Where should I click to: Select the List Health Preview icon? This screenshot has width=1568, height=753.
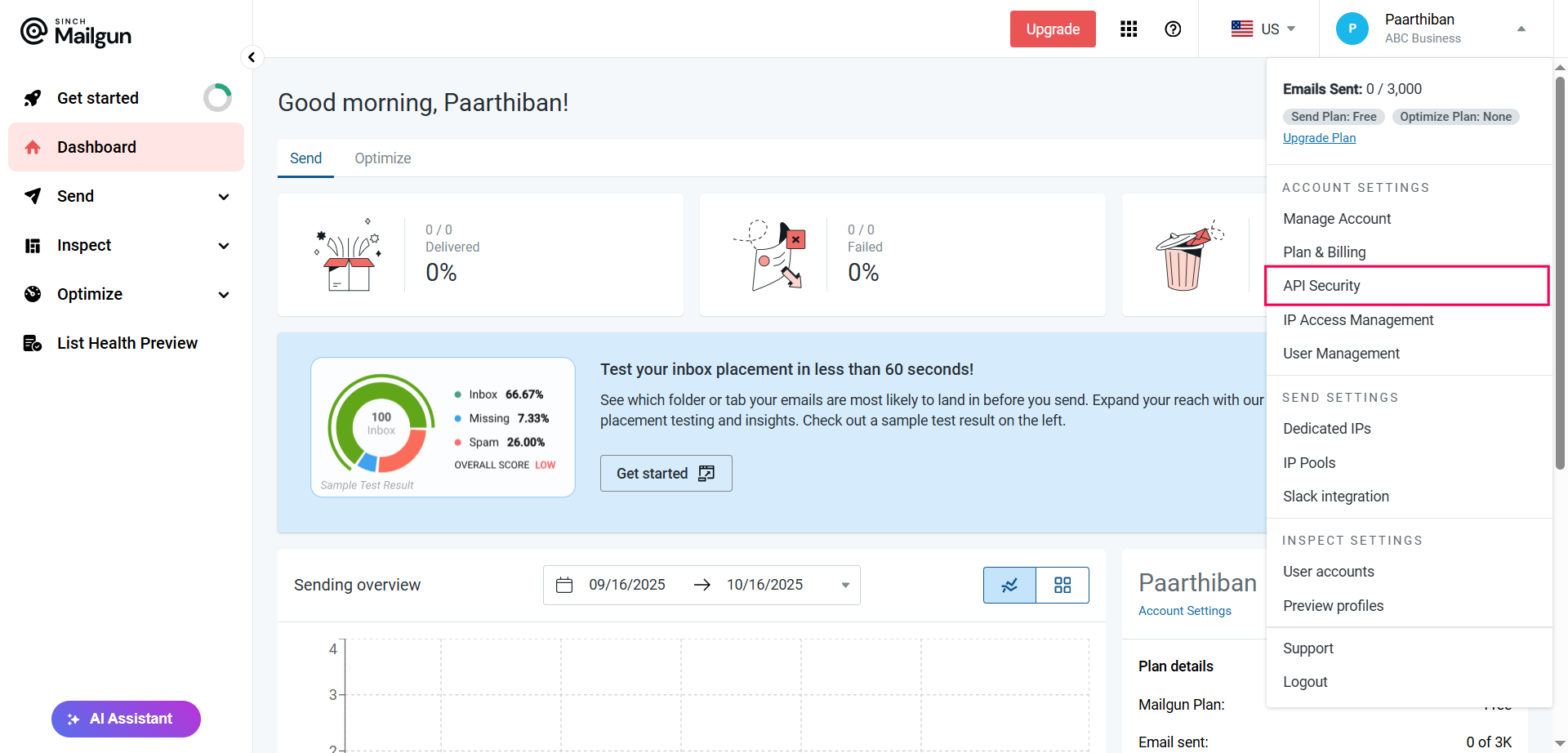tap(33, 343)
